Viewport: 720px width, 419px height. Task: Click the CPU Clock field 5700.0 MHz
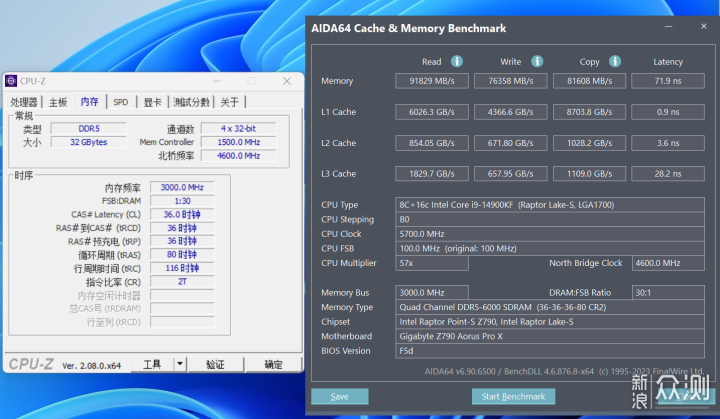(x=550, y=234)
